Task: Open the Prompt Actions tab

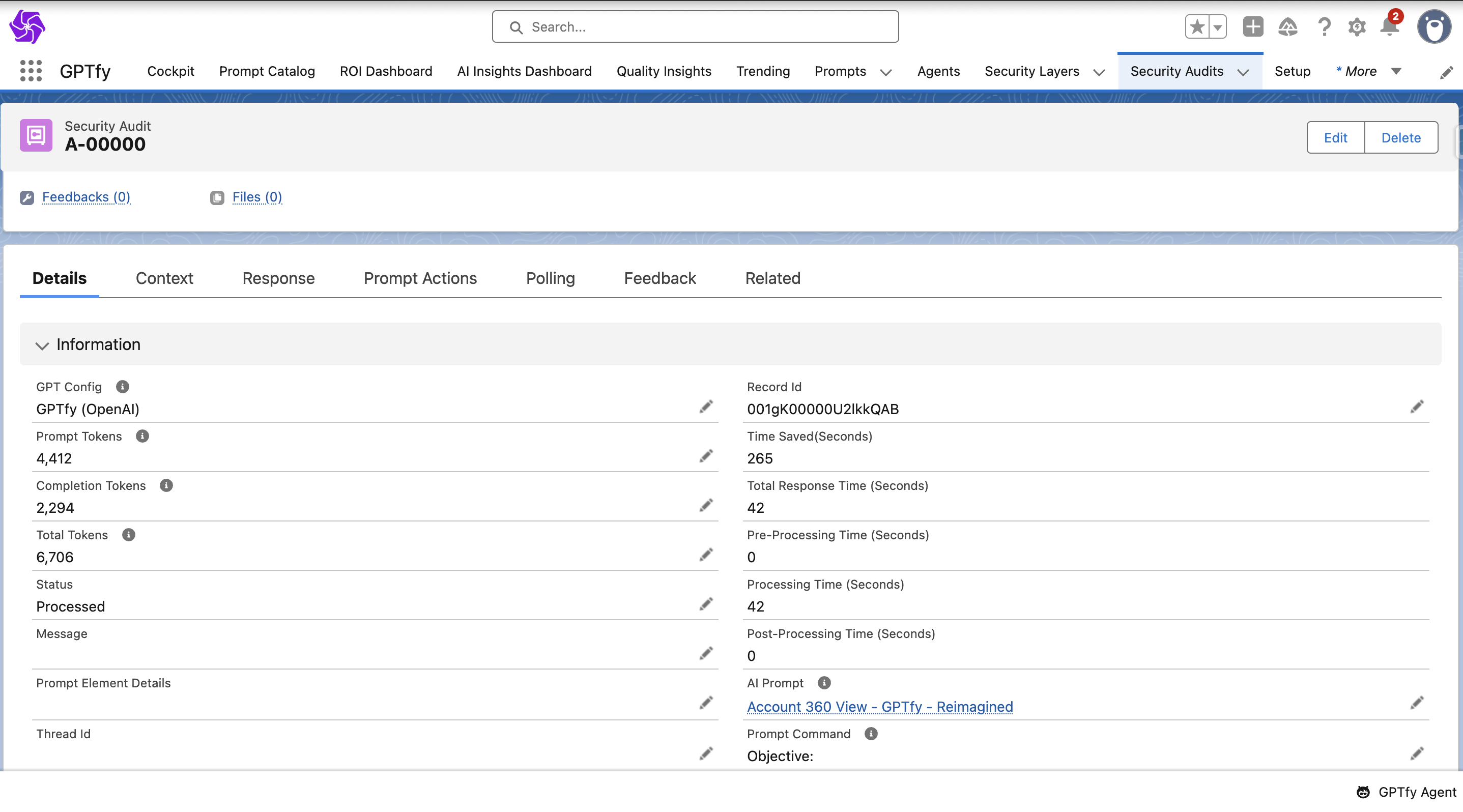Action: [420, 278]
